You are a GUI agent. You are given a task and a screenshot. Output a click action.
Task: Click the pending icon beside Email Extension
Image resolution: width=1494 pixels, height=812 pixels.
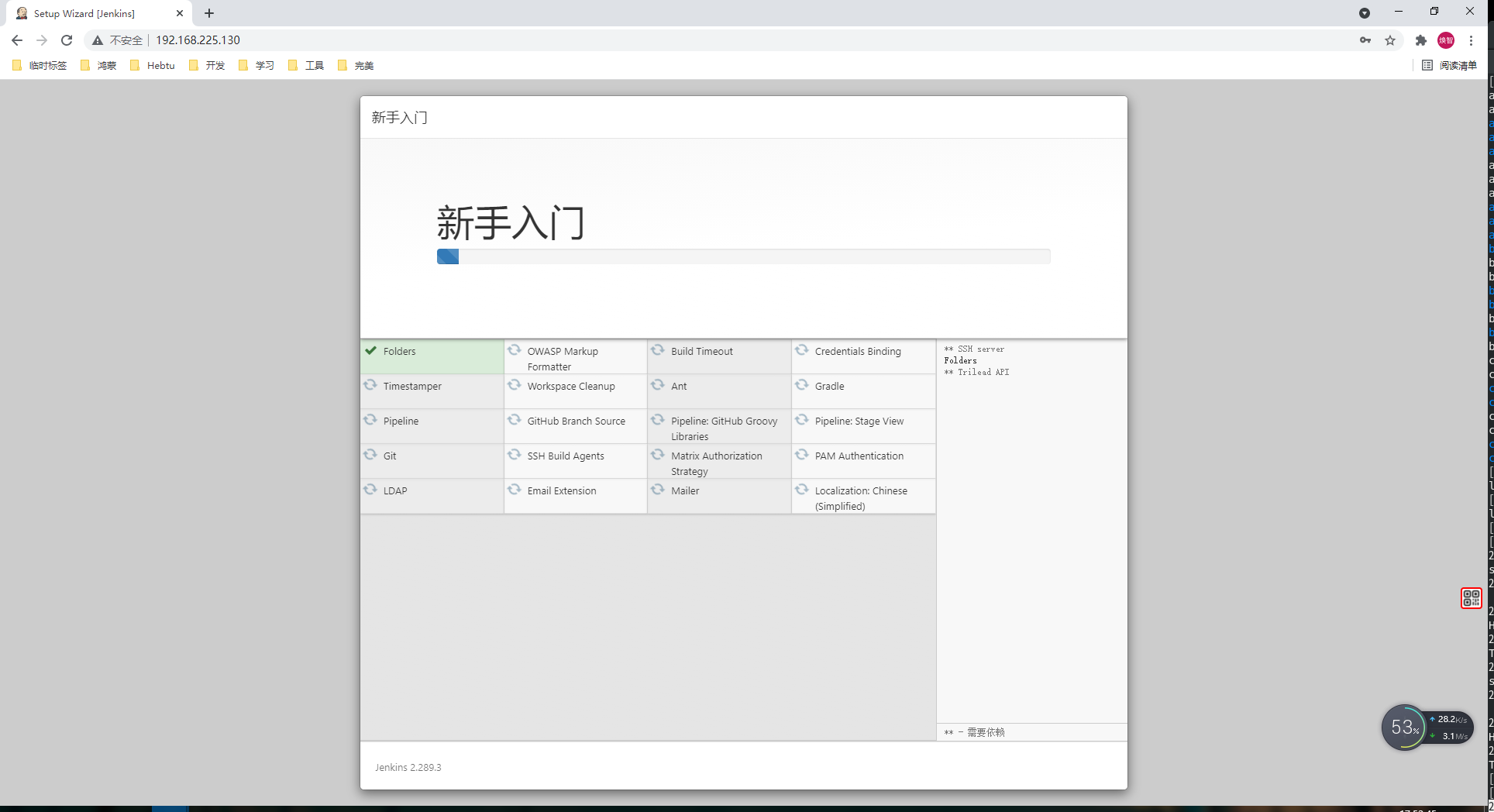point(514,490)
